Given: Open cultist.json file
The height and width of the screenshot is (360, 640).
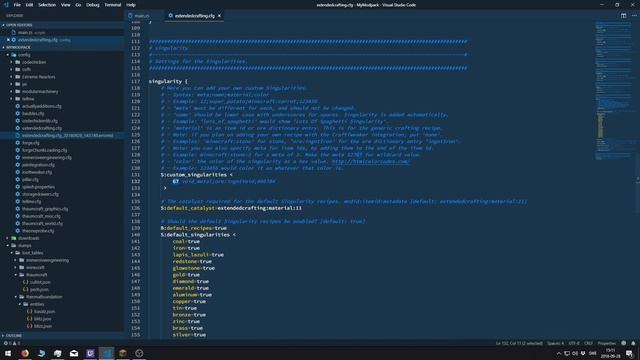Looking at the screenshot, I should point(40,282).
